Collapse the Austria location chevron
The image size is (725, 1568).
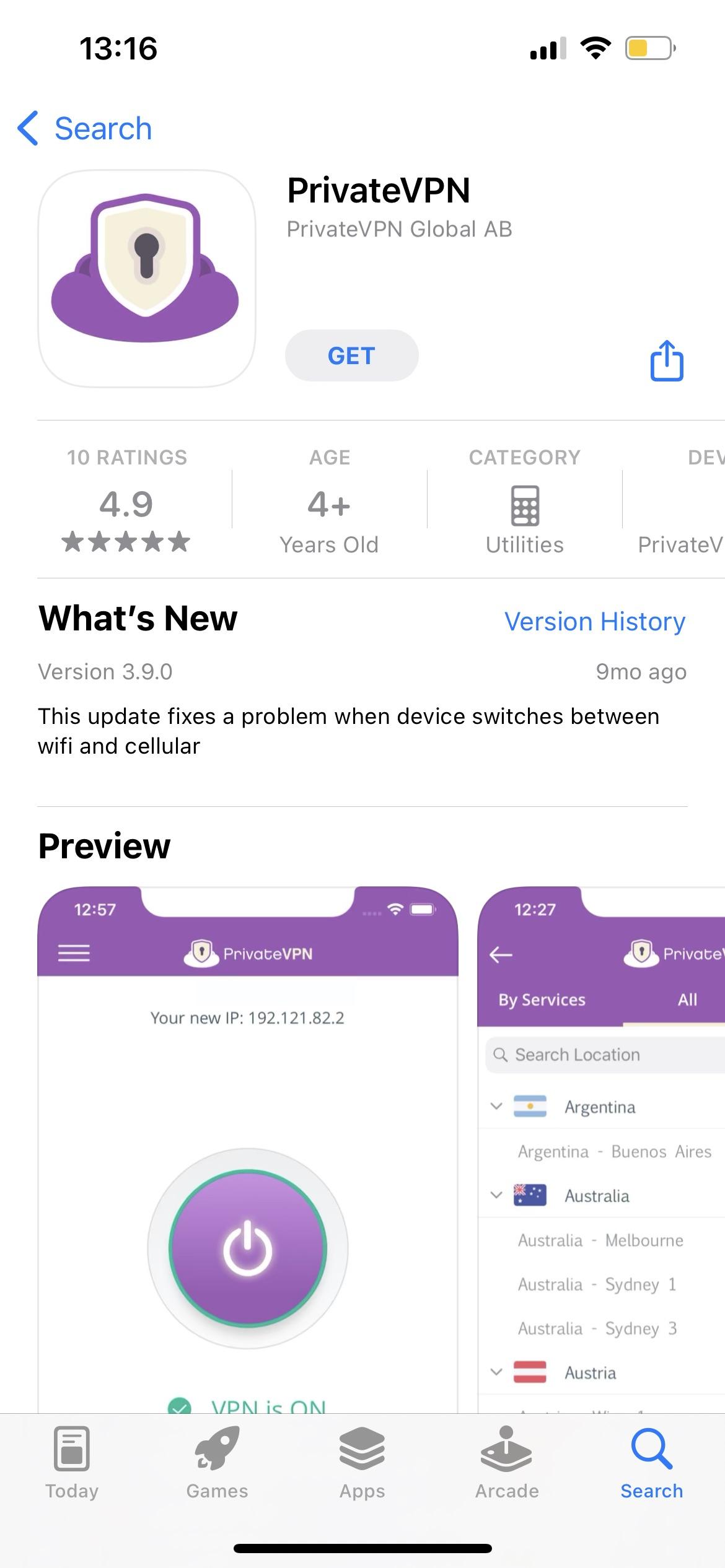click(496, 1372)
